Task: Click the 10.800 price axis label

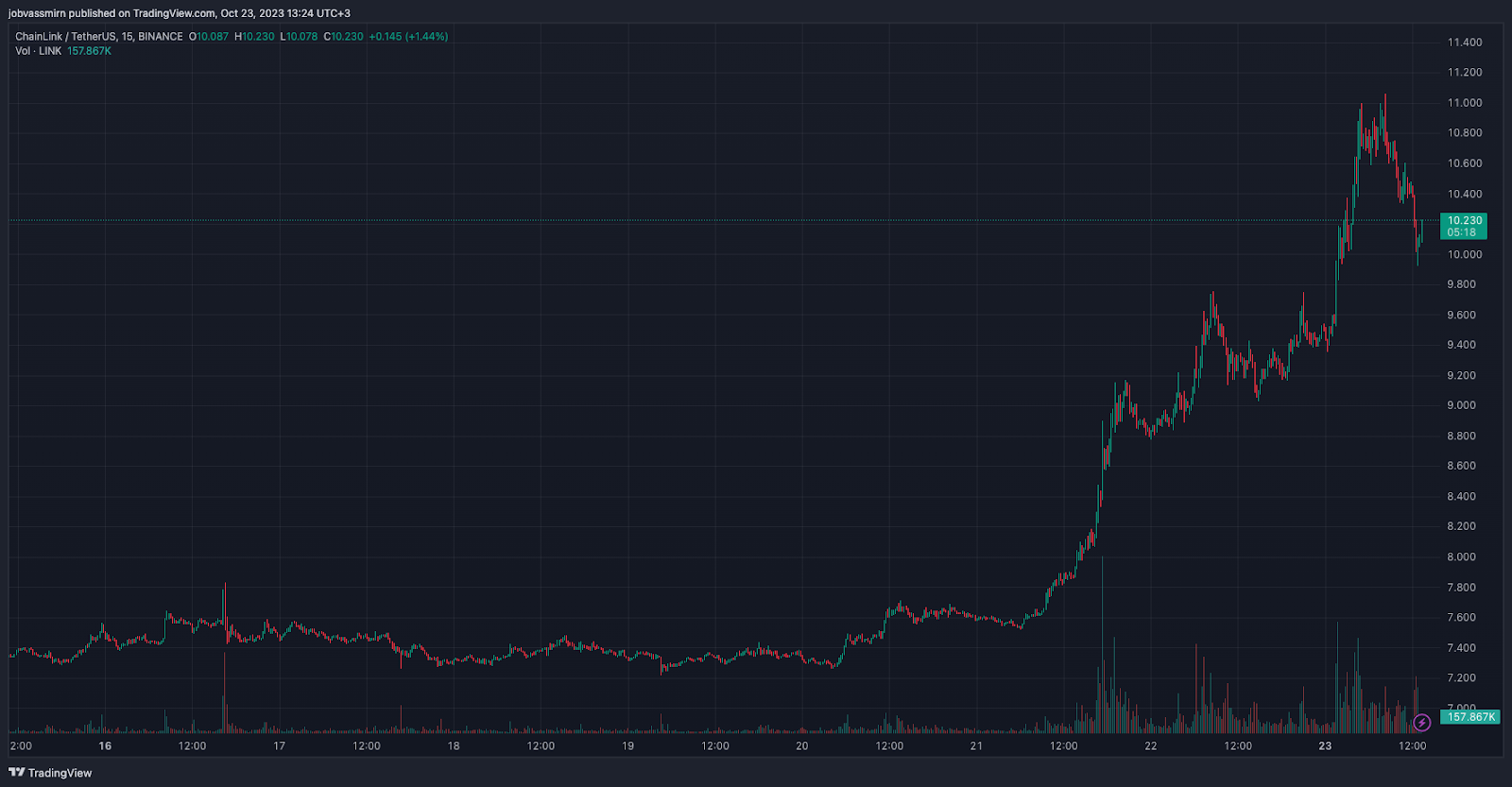Action: (x=1465, y=133)
